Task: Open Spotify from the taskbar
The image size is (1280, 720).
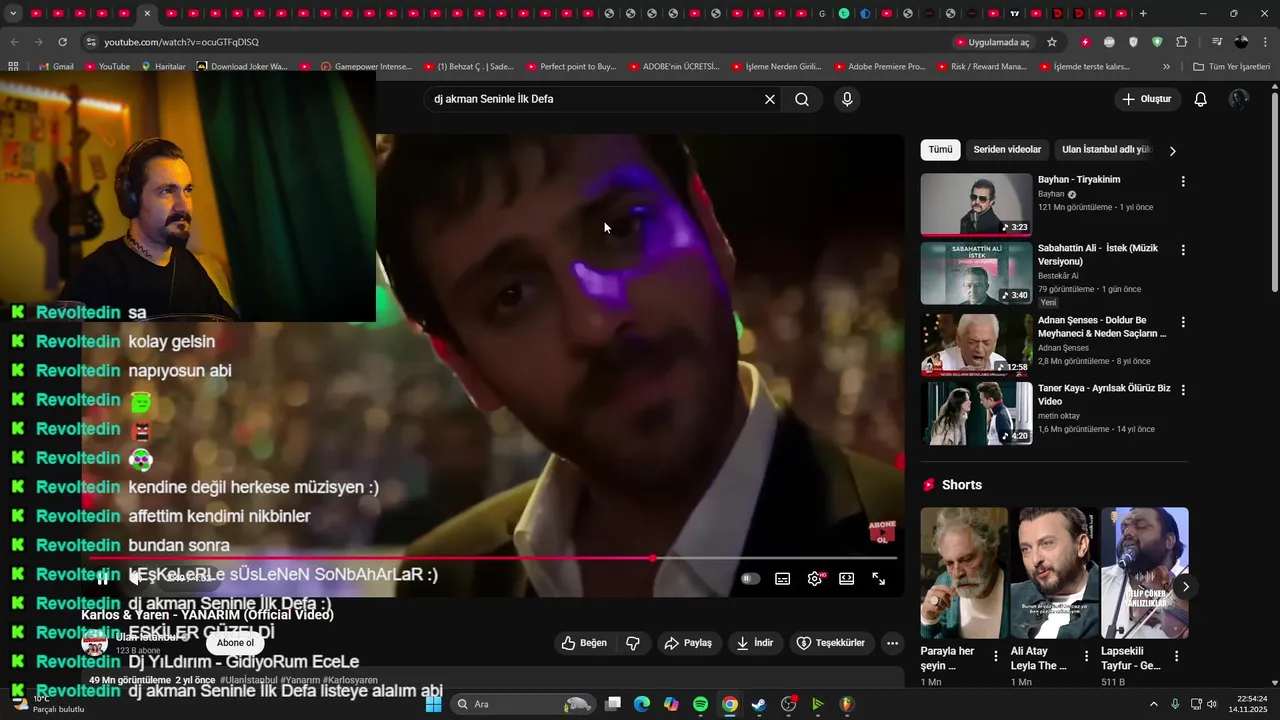Action: 700,704
